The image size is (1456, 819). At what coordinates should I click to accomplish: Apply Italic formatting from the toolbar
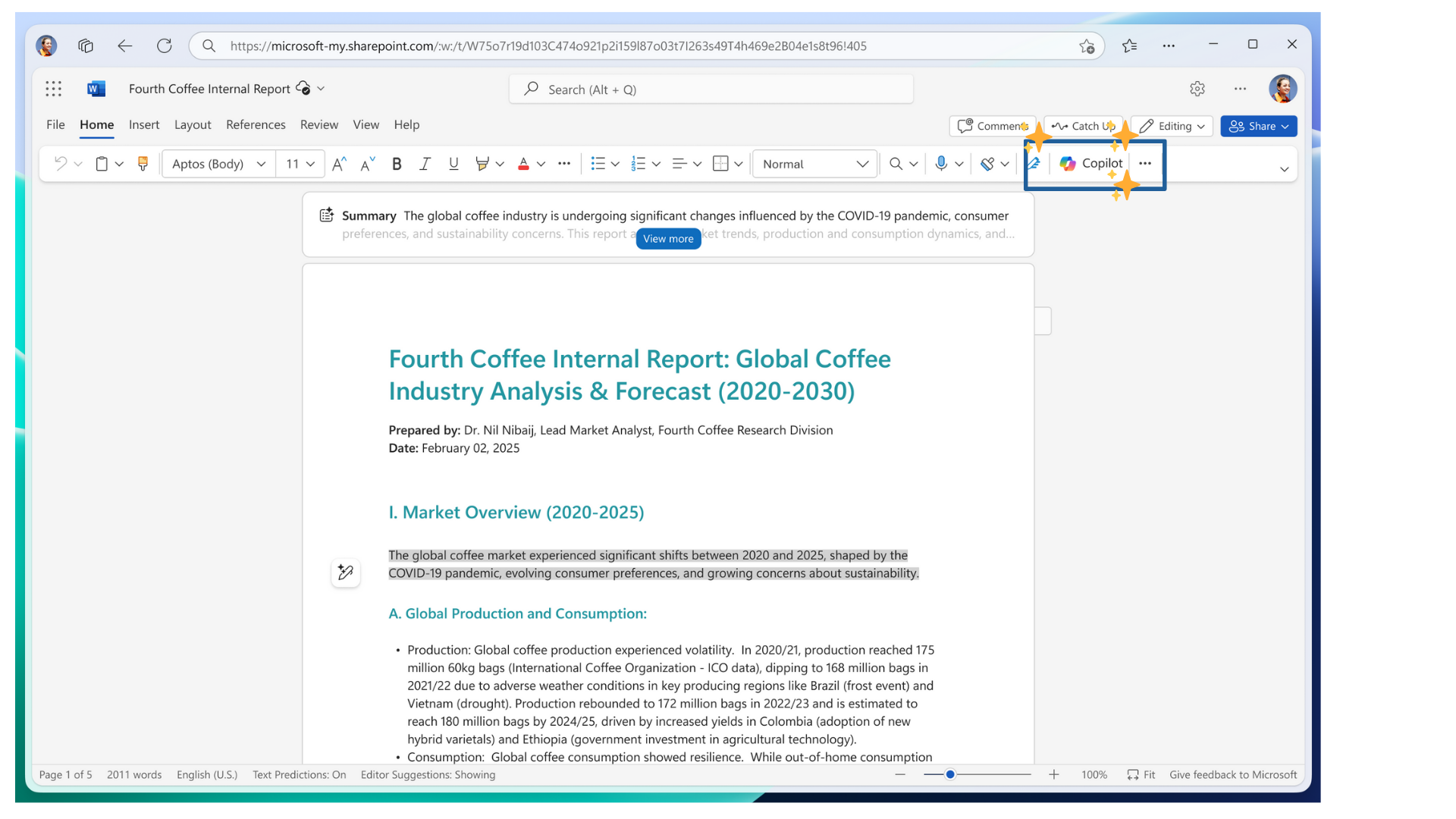pyautogui.click(x=425, y=164)
